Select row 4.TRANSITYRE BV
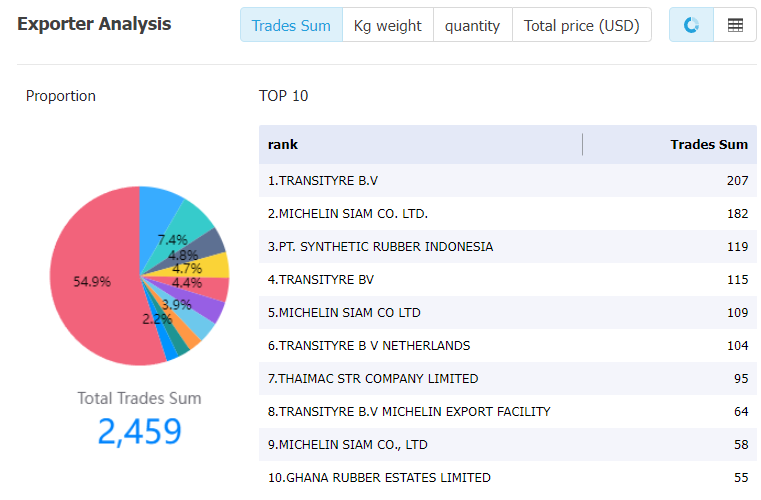This screenshot has height=500, width=761. [x=508, y=280]
